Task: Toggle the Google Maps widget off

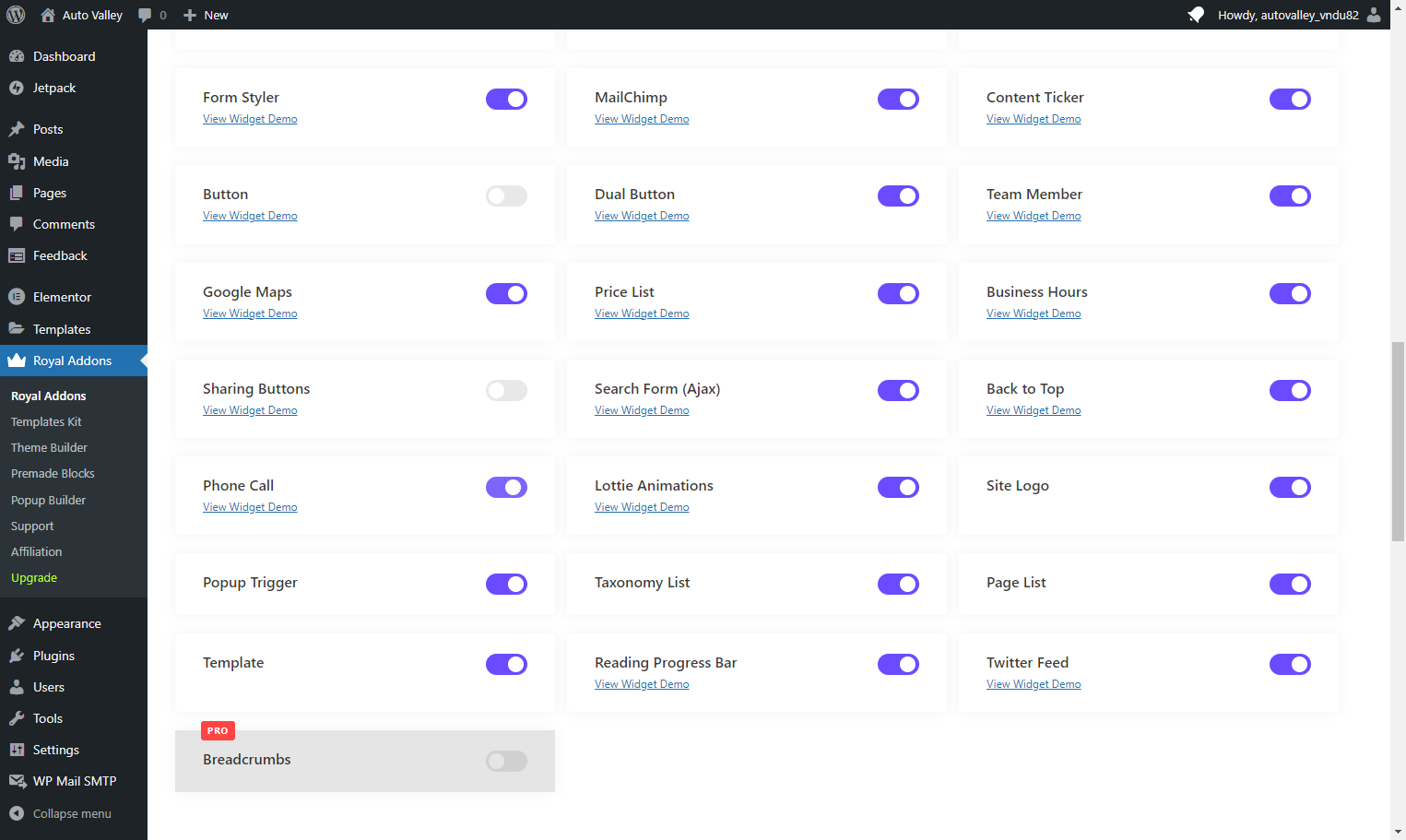Action: point(506,293)
